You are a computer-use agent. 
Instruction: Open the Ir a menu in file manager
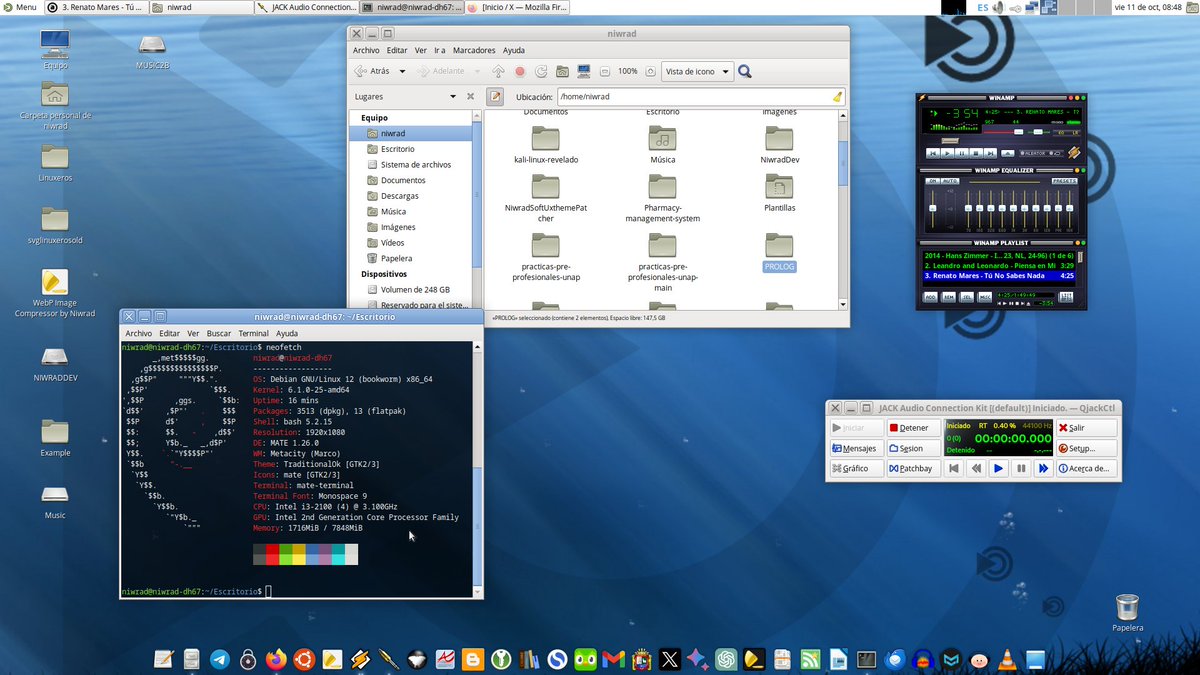point(440,50)
